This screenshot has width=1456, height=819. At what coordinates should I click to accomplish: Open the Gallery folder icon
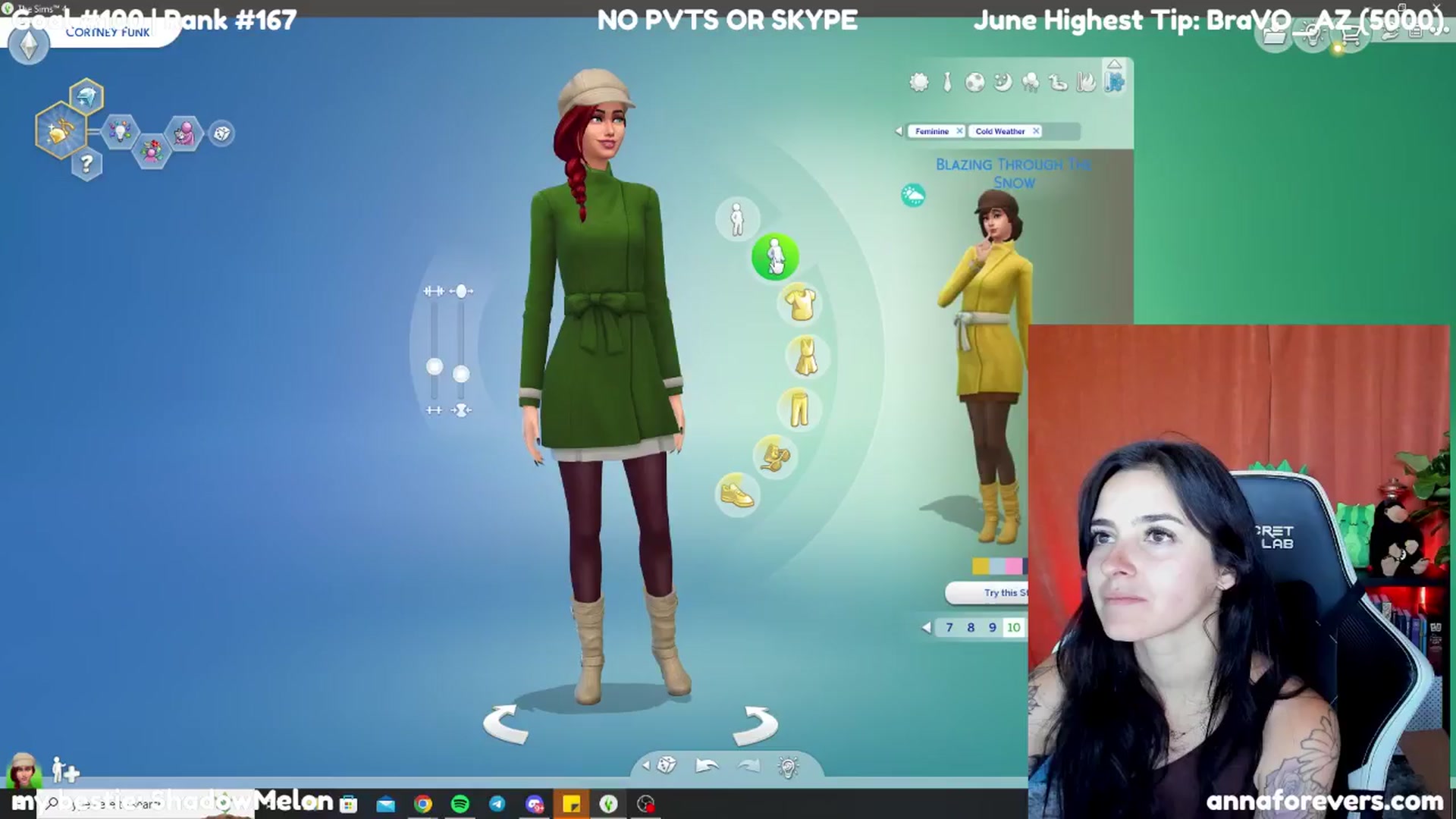(x=1274, y=36)
